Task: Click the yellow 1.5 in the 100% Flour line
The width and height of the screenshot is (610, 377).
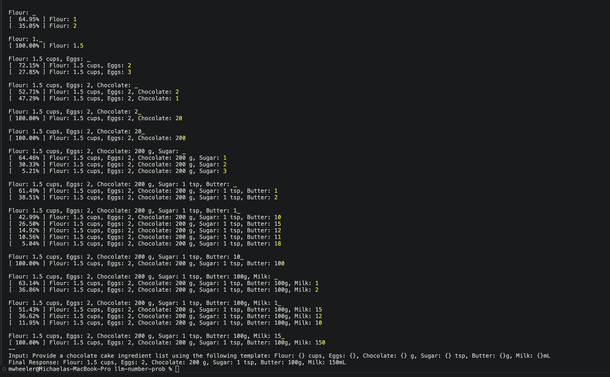Action: pyautogui.click(x=78, y=46)
